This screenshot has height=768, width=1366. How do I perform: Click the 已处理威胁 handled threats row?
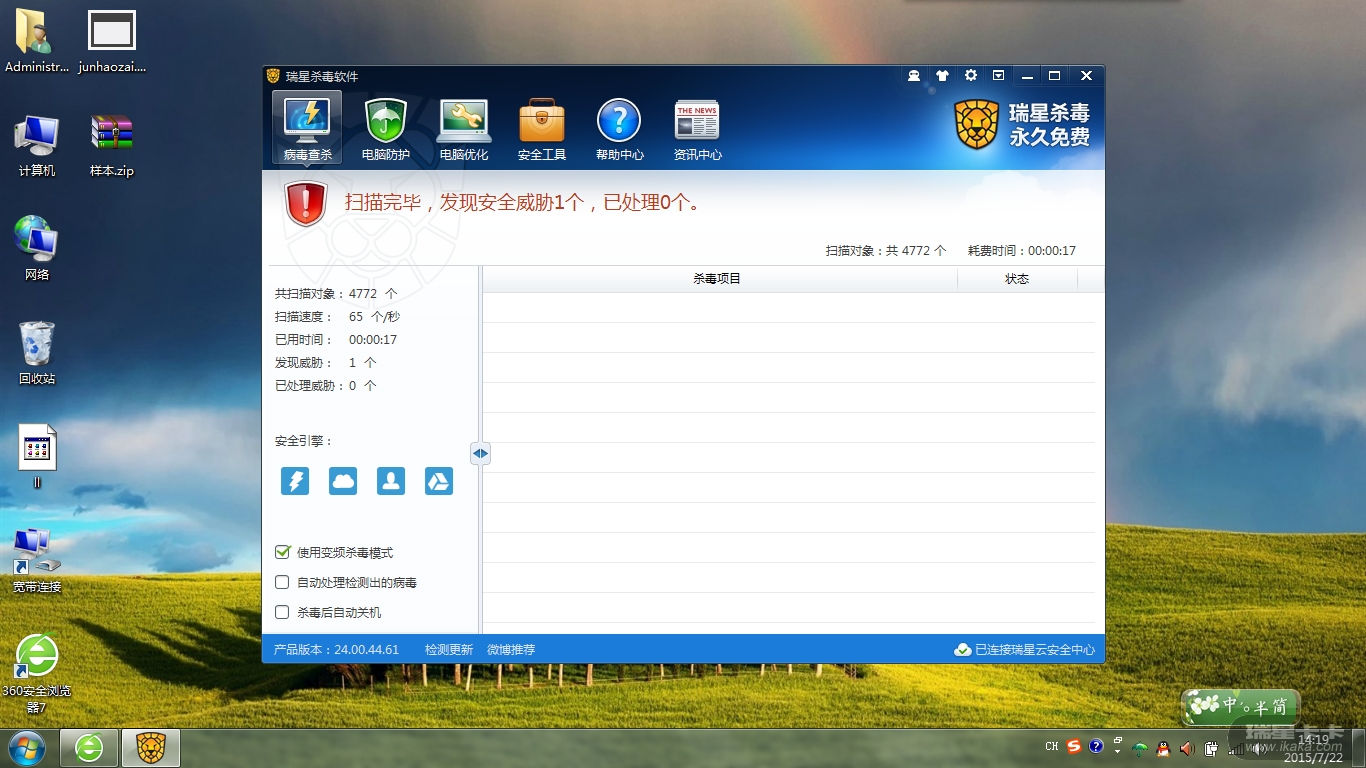pyautogui.click(x=326, y=386)
